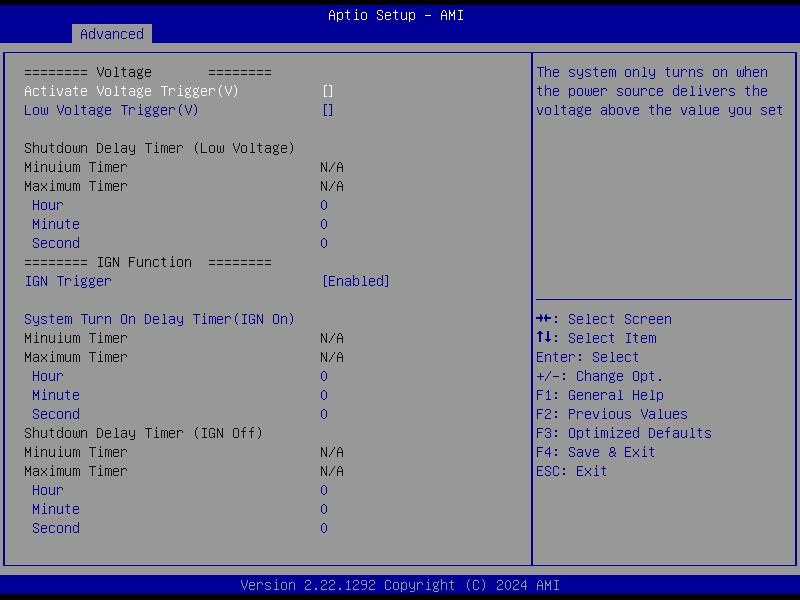Select Minute under Shutdown Delay Timer (IGN Off)
Image resolution: width=800 pixels, height=600 pixels.
(56, 509)
